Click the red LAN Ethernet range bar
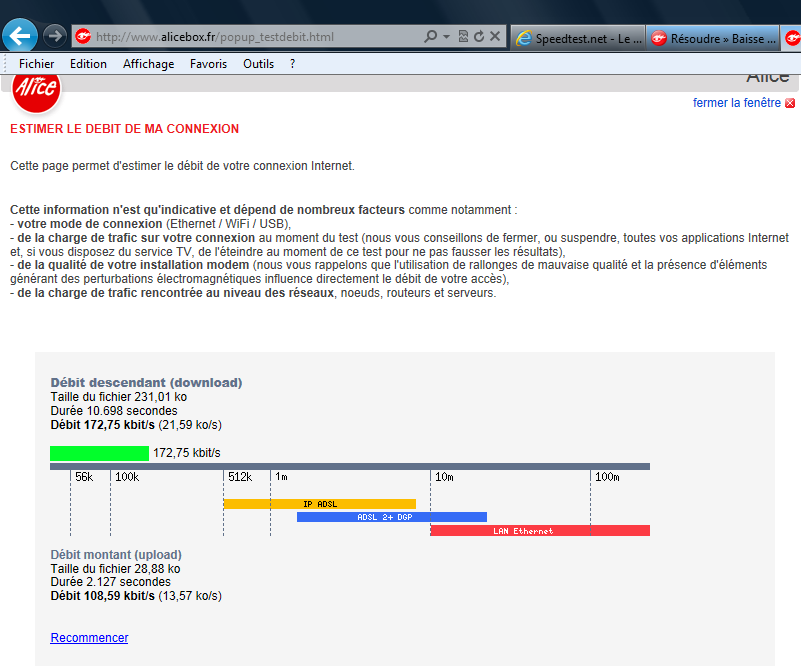The image size is (801, 667). pyautogui.click(x=540, y=531)
